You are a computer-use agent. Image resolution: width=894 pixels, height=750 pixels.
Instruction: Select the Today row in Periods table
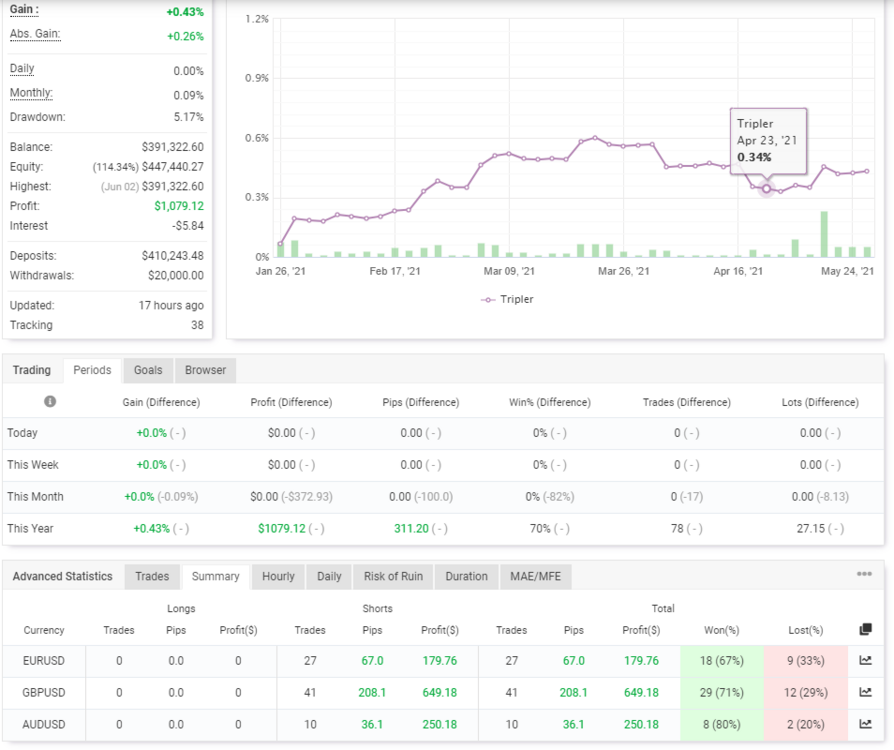coord(443,433)
